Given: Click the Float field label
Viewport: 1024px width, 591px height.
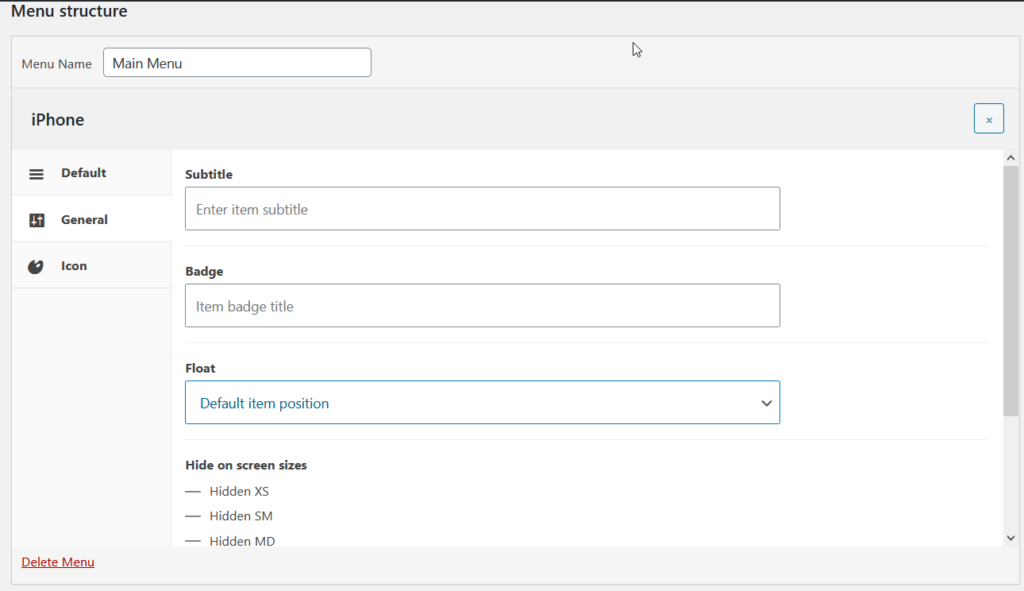Looking at the screenshot, I should point(200,368).
